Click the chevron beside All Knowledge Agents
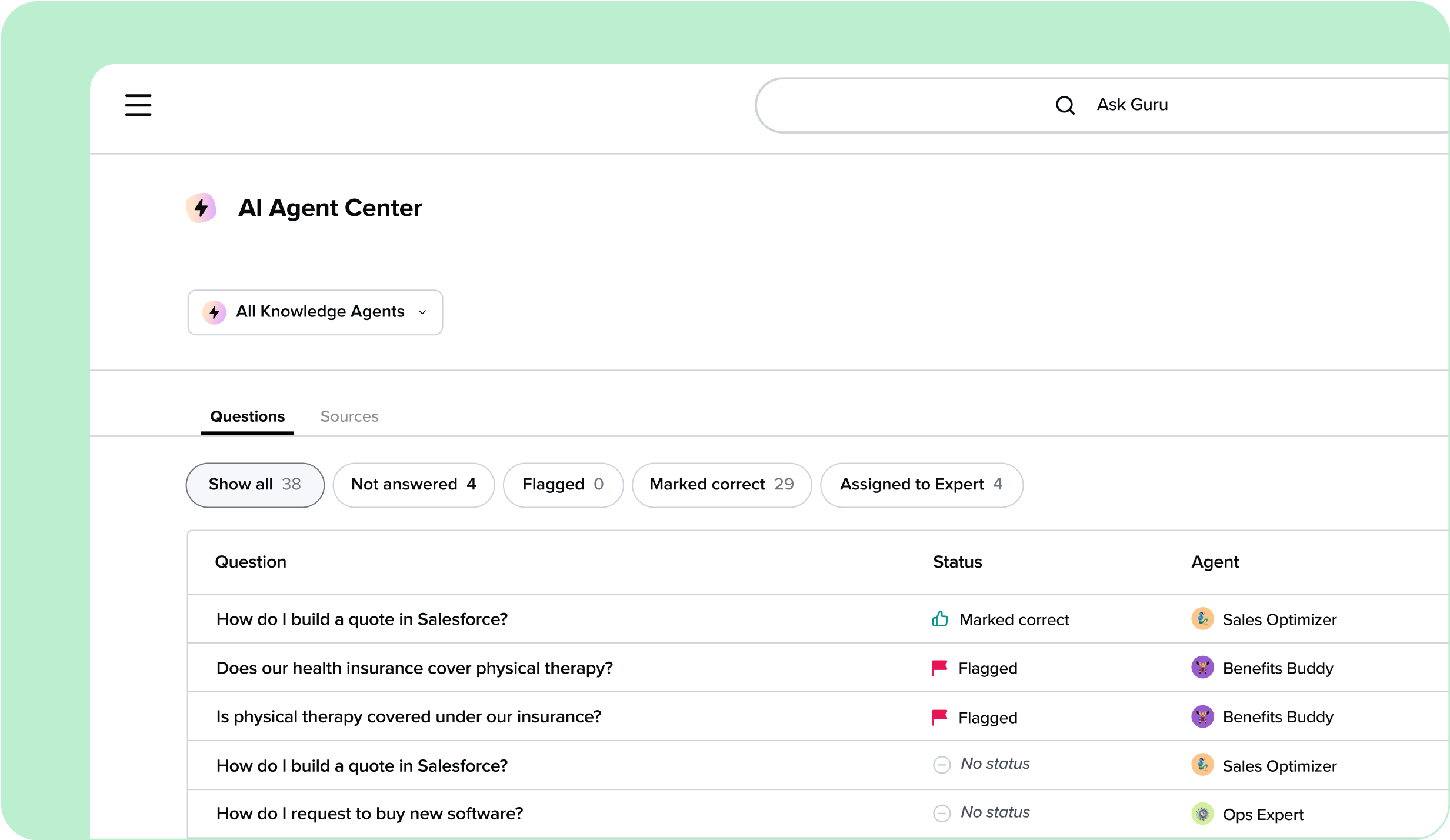This screenshot has width=1450, height=840. tap(422, 312)
